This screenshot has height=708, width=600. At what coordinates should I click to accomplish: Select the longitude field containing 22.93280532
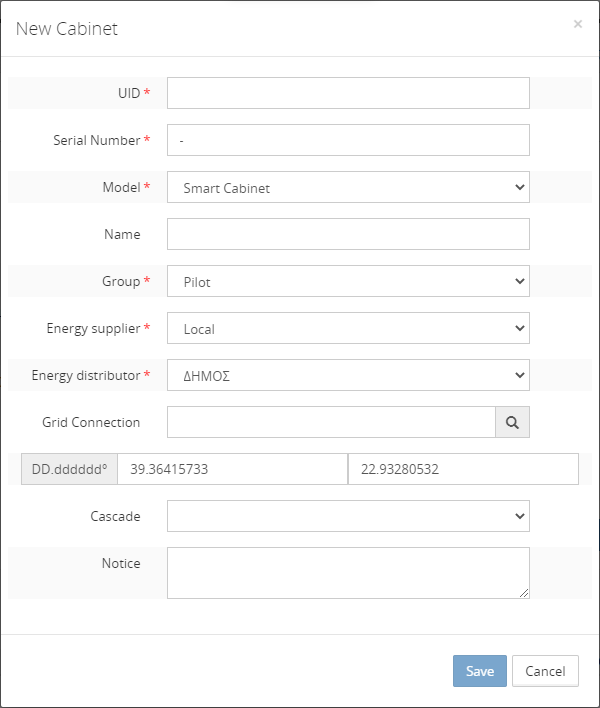tap(463, 469)
